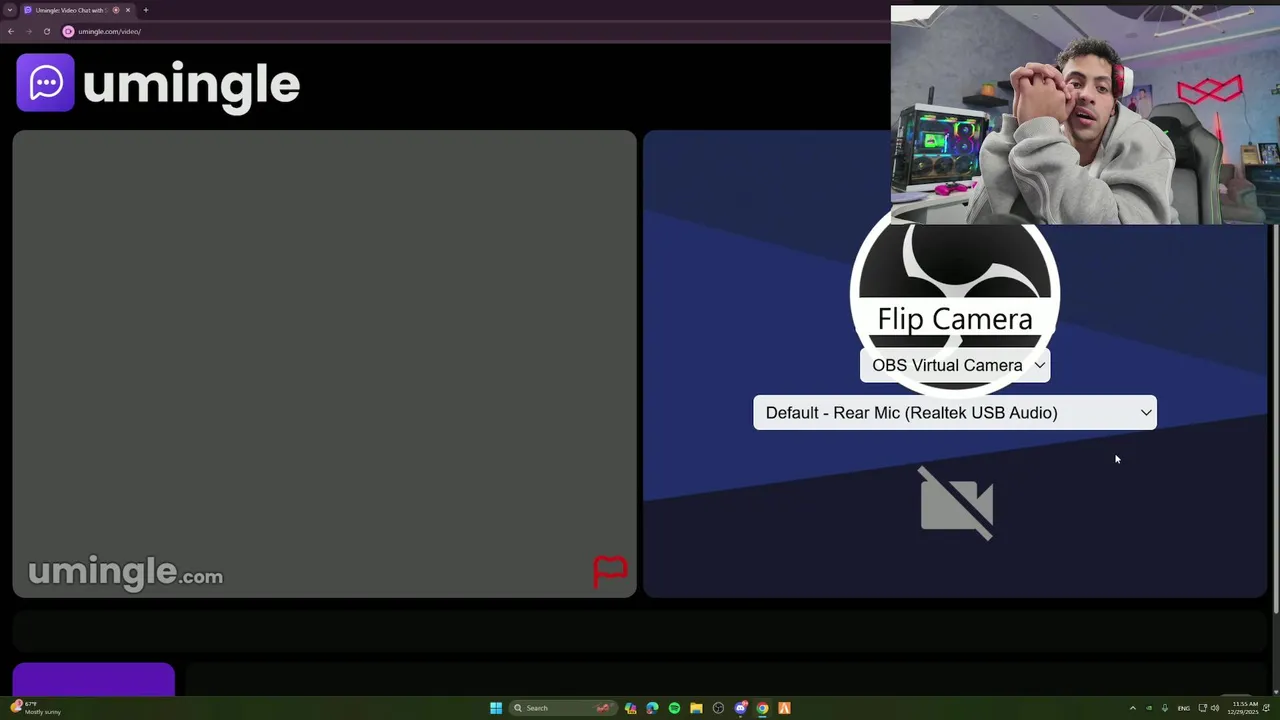Open the volume tray icon

click(x=1215, y=708)
